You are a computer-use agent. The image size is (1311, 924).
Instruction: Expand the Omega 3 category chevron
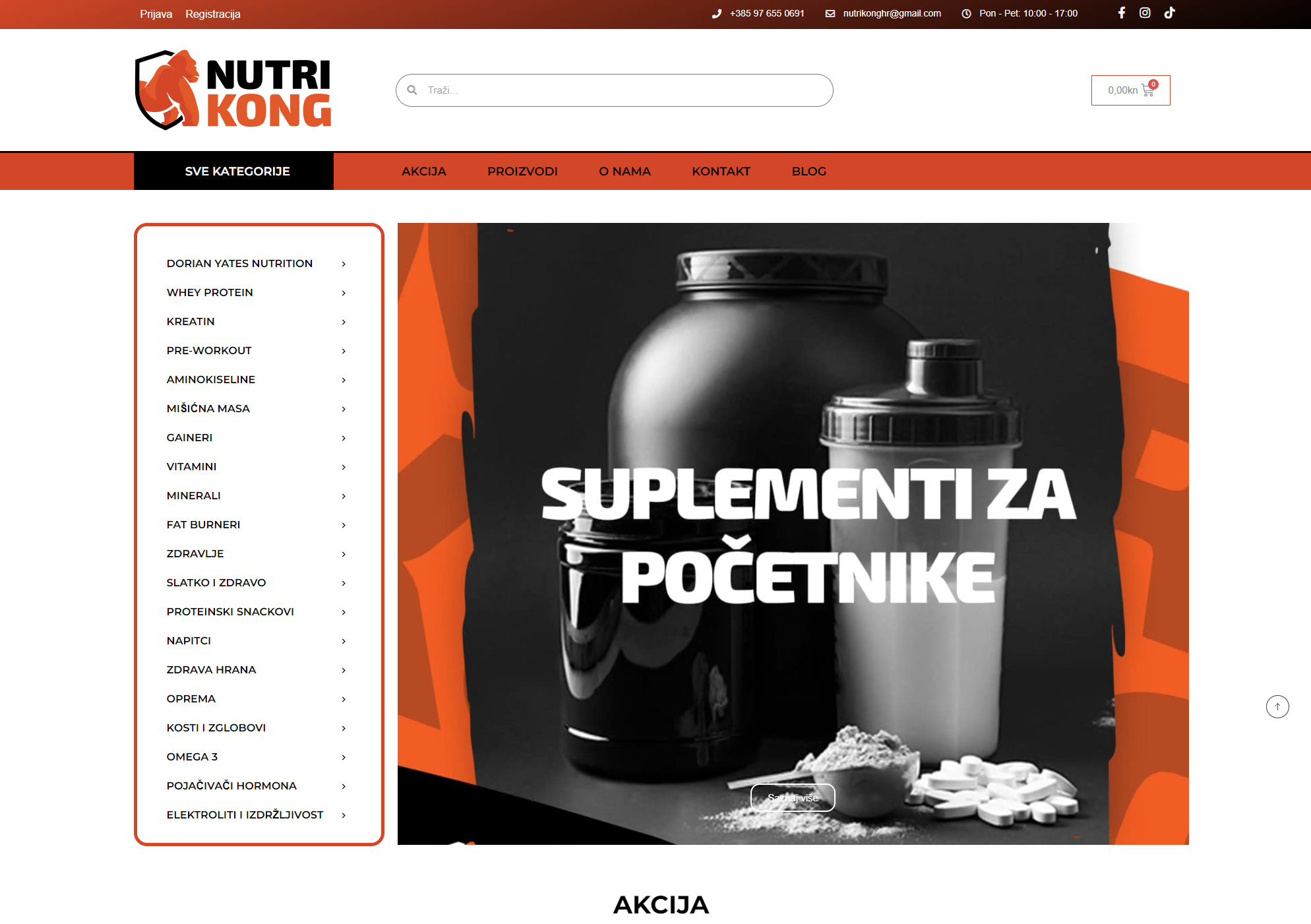344,757
